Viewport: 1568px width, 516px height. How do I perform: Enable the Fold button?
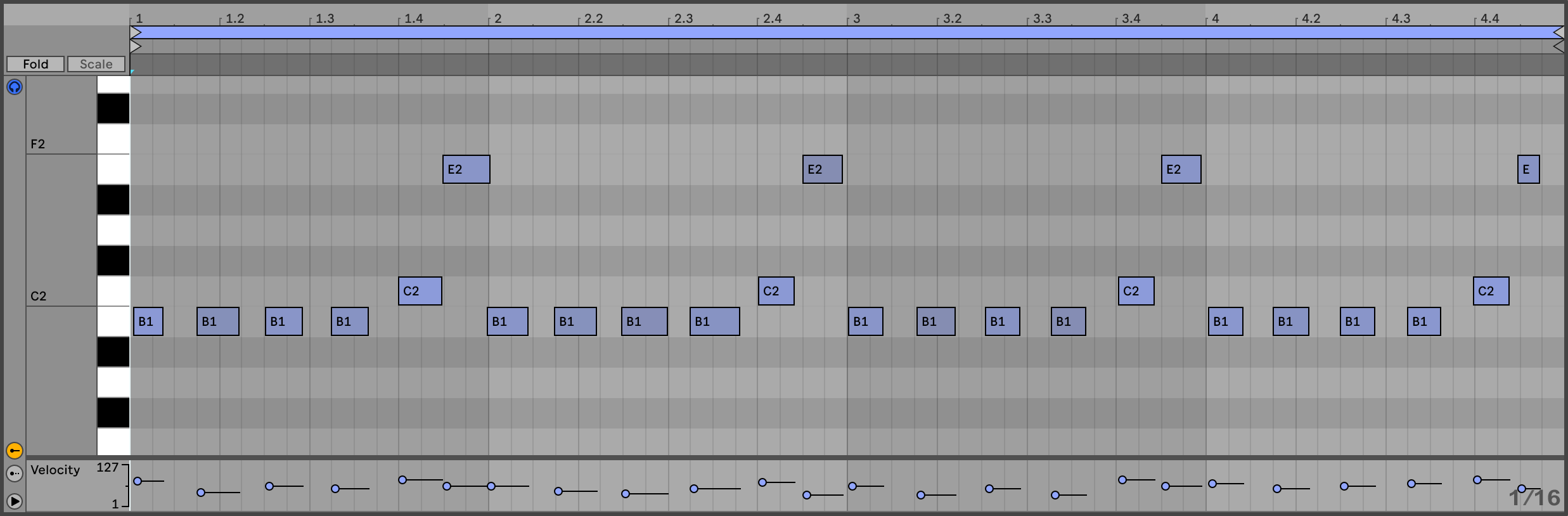(x=35, y=64)
